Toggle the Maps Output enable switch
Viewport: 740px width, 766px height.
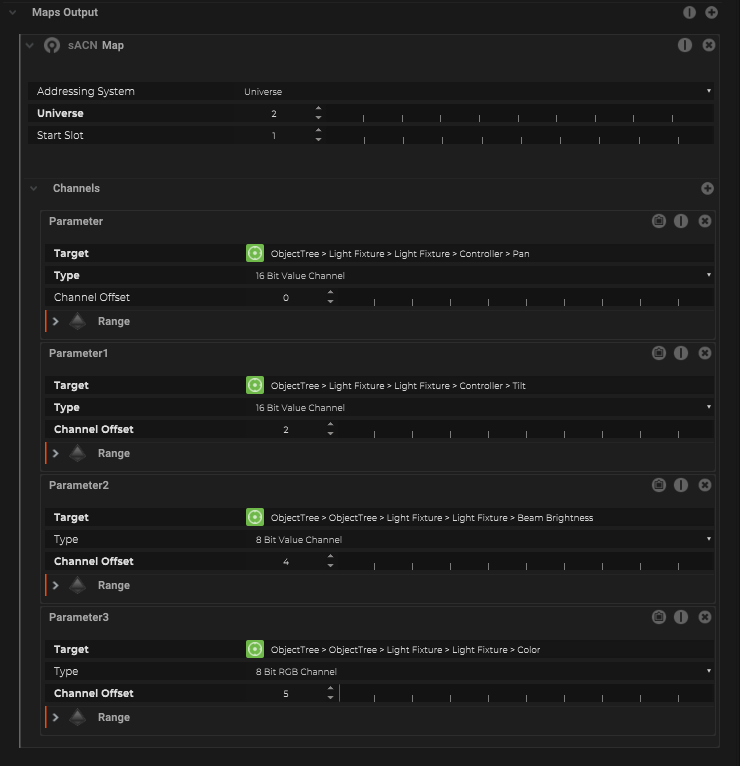coord(689,13)
